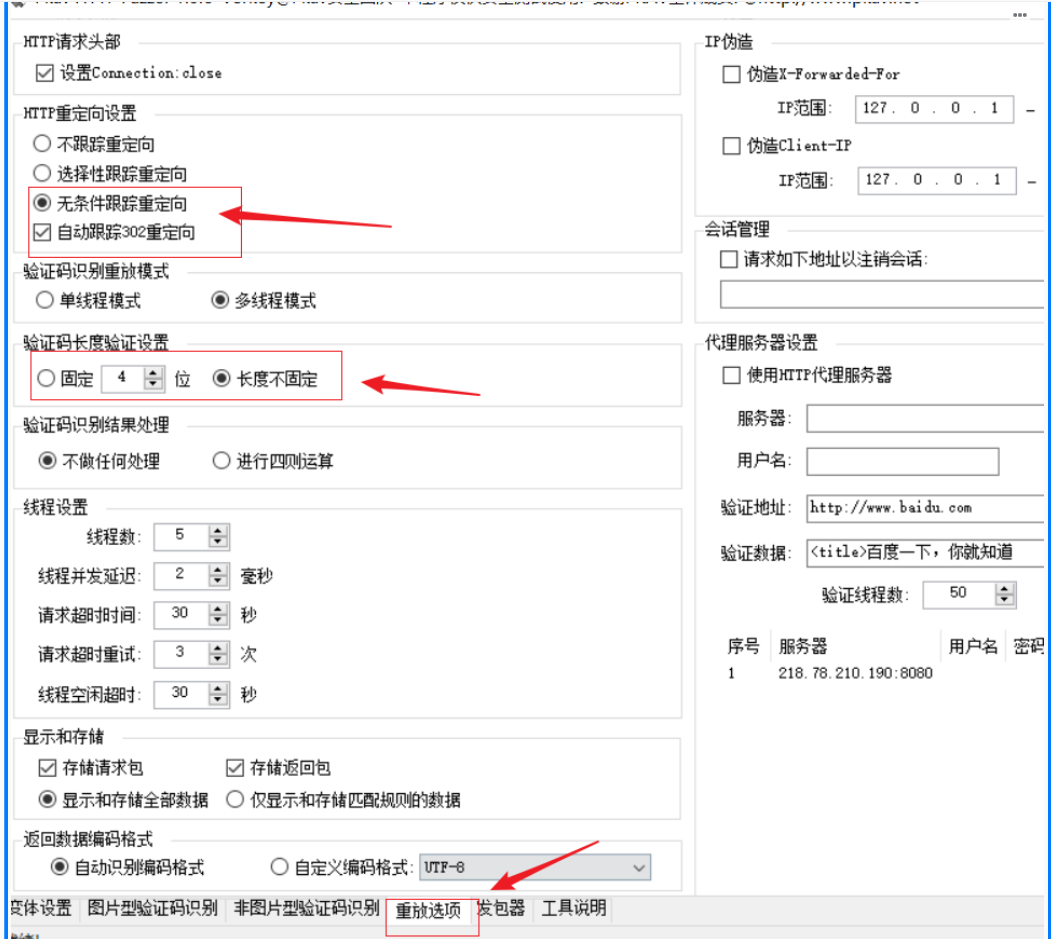Switch to 变体设置 tab
Image resolution: width=1051 pixels, height=939 pixels.
pos(42,908)
